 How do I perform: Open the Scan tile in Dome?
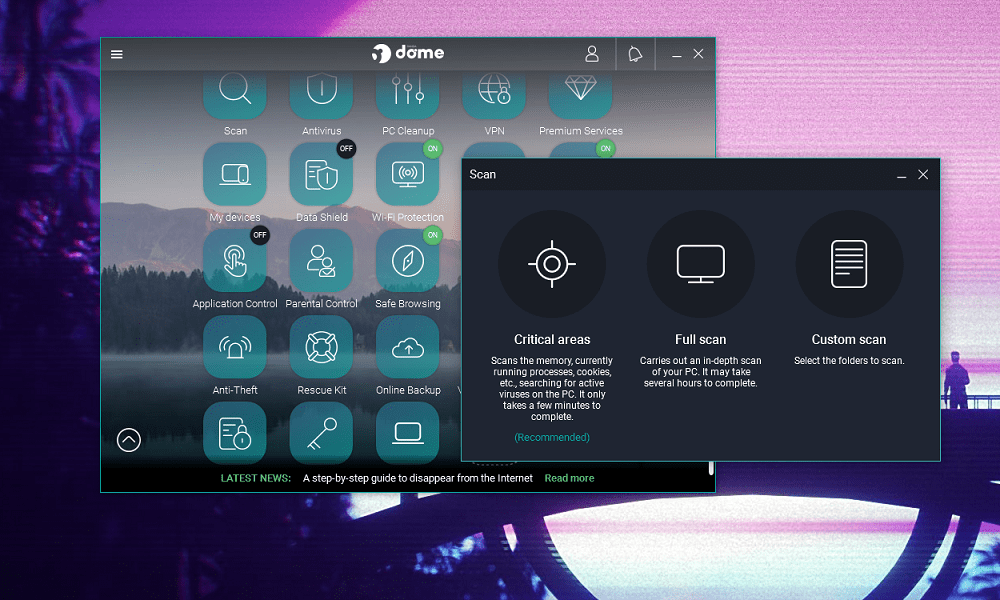(235, 96)
